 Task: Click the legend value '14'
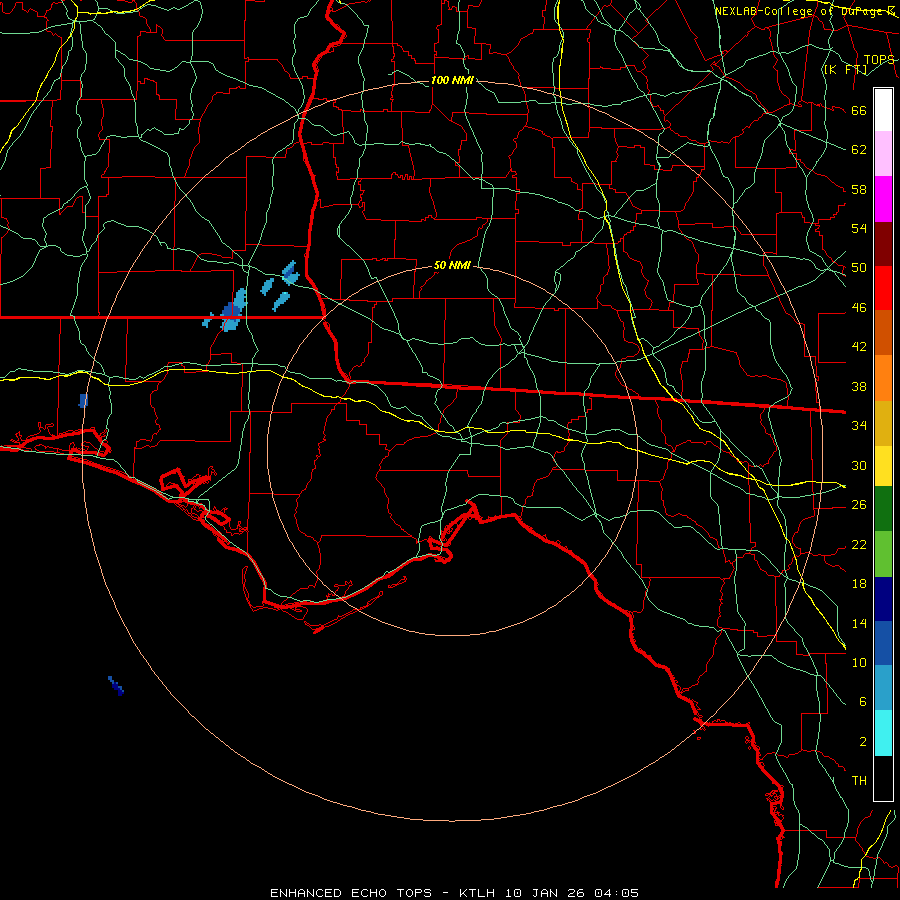(859, 623)
